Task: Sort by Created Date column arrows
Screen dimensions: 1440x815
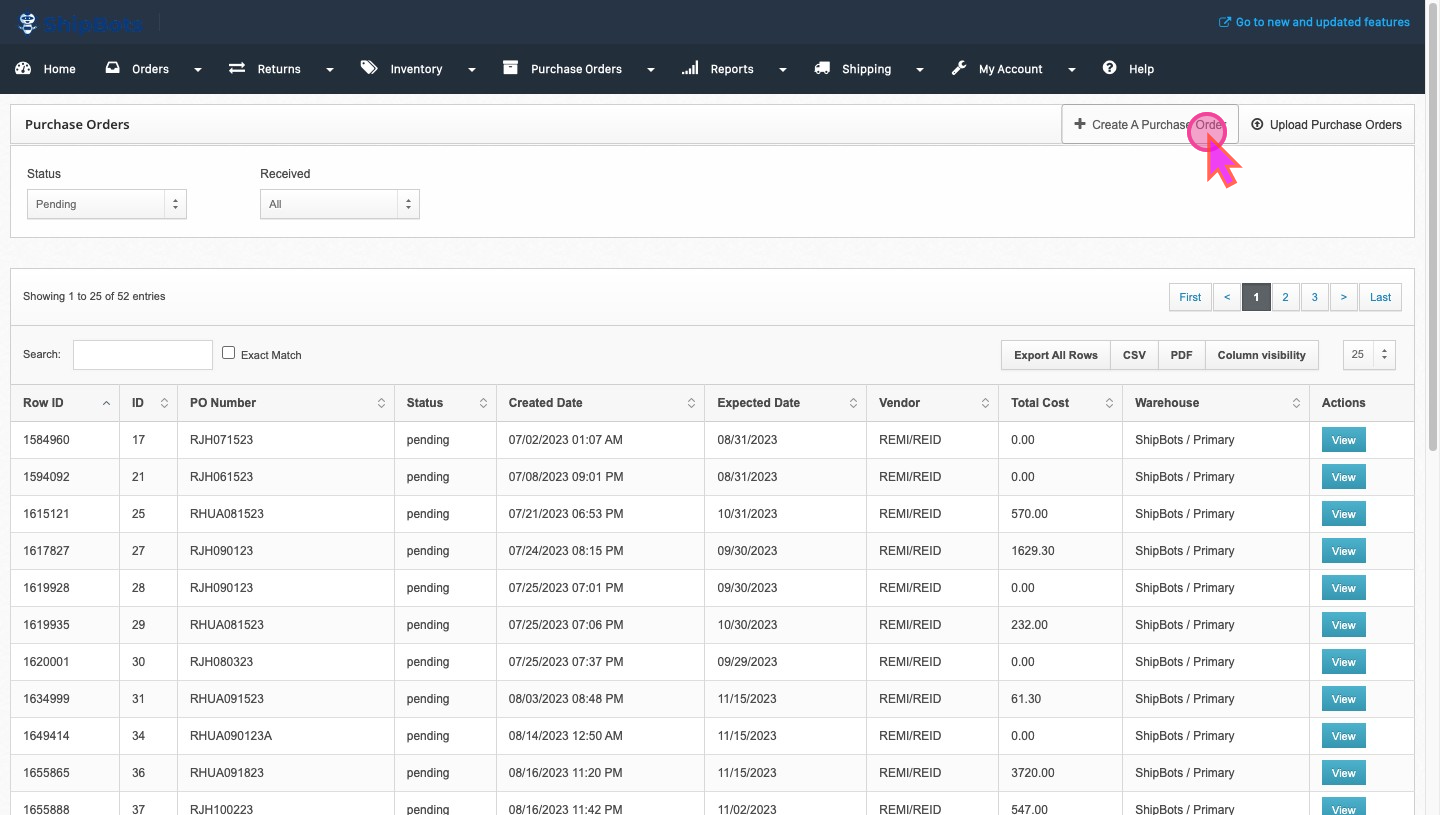Action: click(x=691, y=403)
